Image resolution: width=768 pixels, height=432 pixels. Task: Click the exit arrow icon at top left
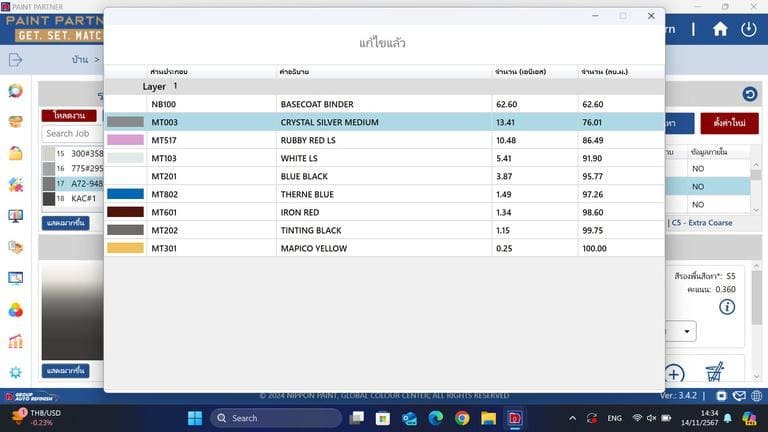pyautogui.click(x=15, y=60)
